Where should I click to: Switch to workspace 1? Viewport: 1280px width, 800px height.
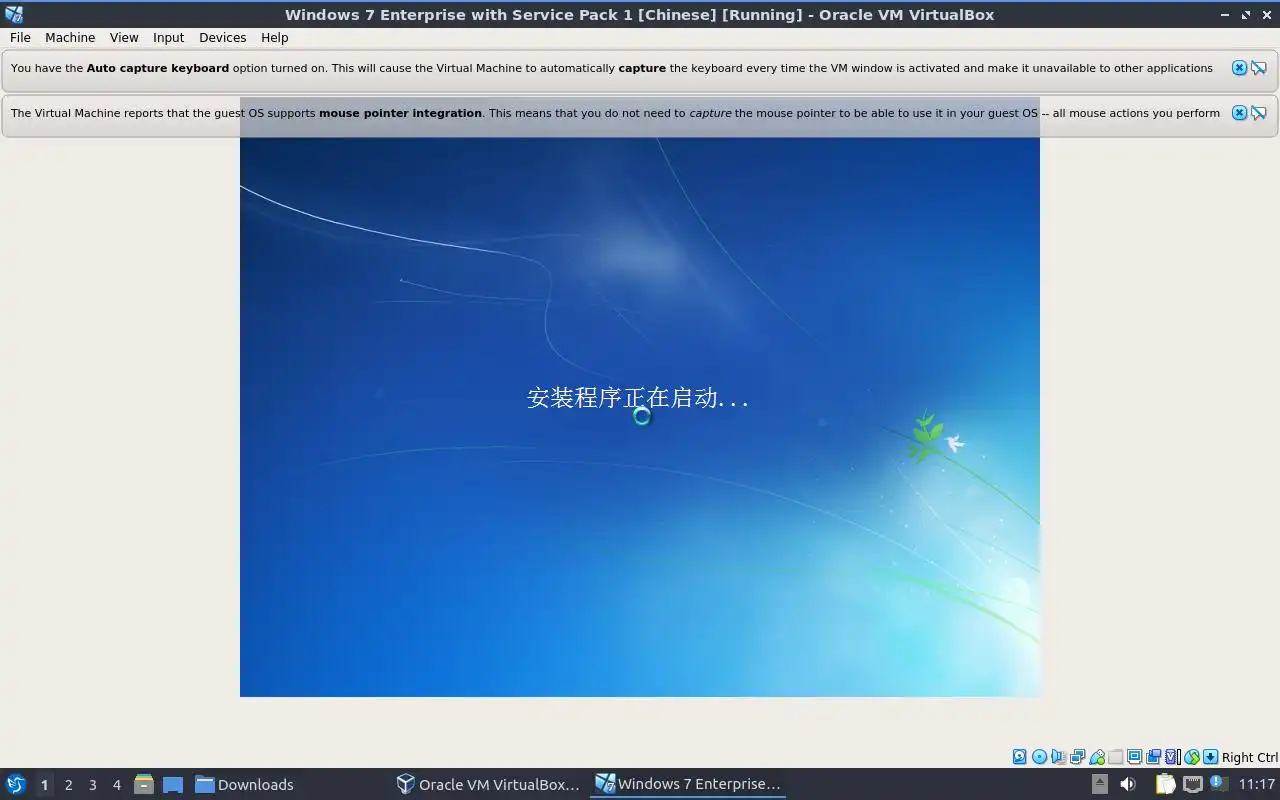44,785
